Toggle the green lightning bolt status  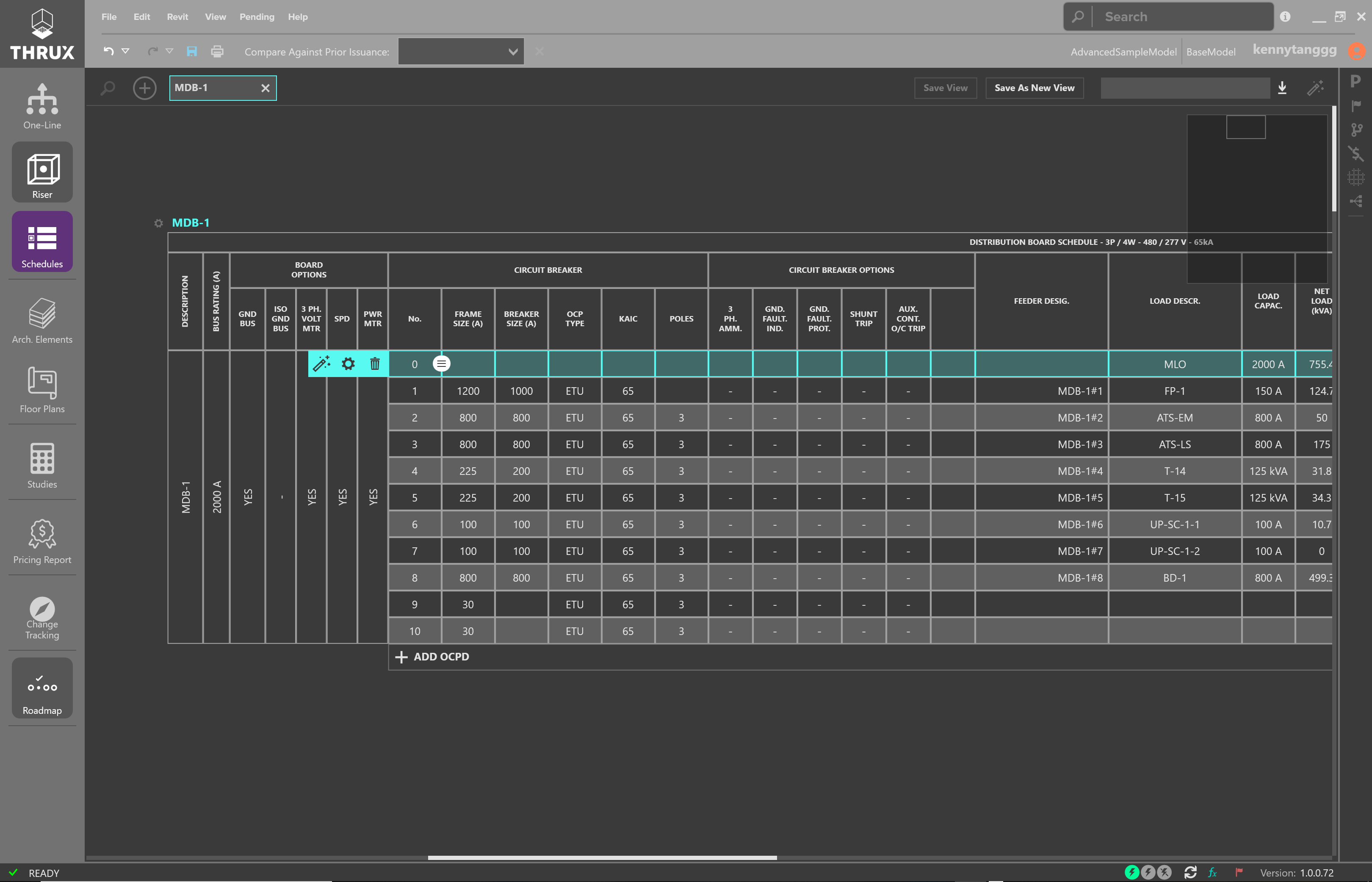click(1131, 872)
